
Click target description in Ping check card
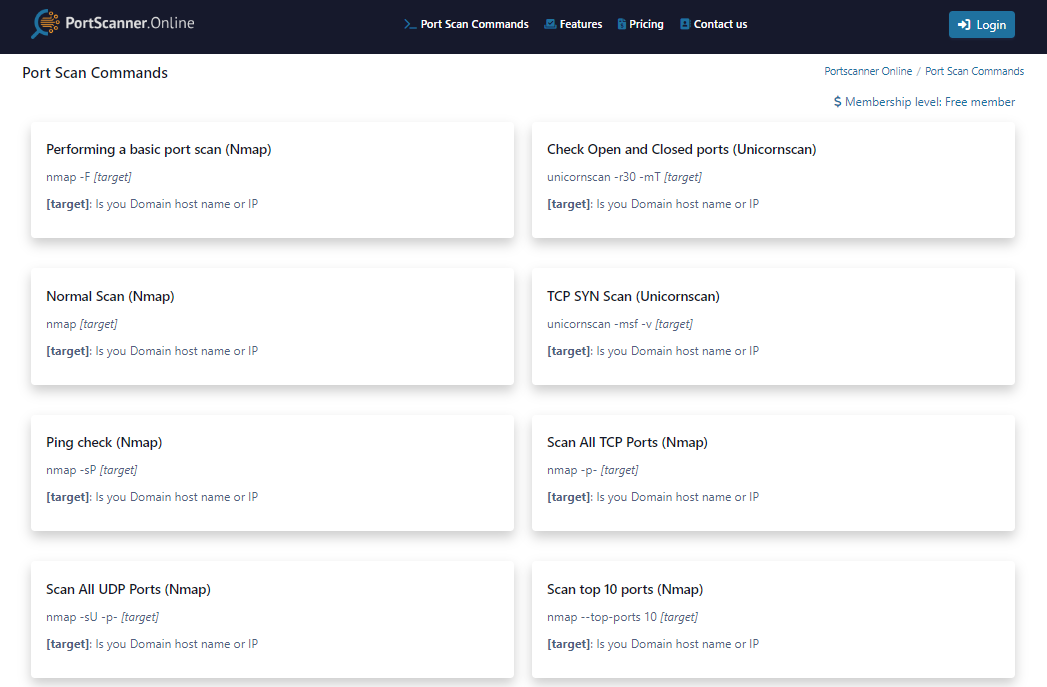[x=152, y=497]
